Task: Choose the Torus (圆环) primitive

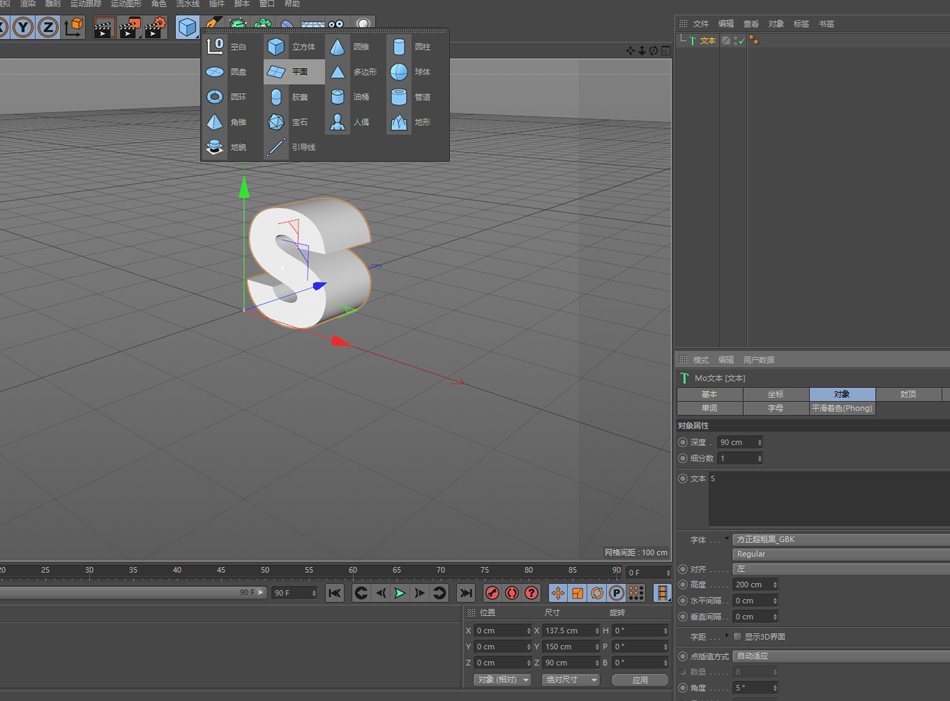Action: (227, 97)
